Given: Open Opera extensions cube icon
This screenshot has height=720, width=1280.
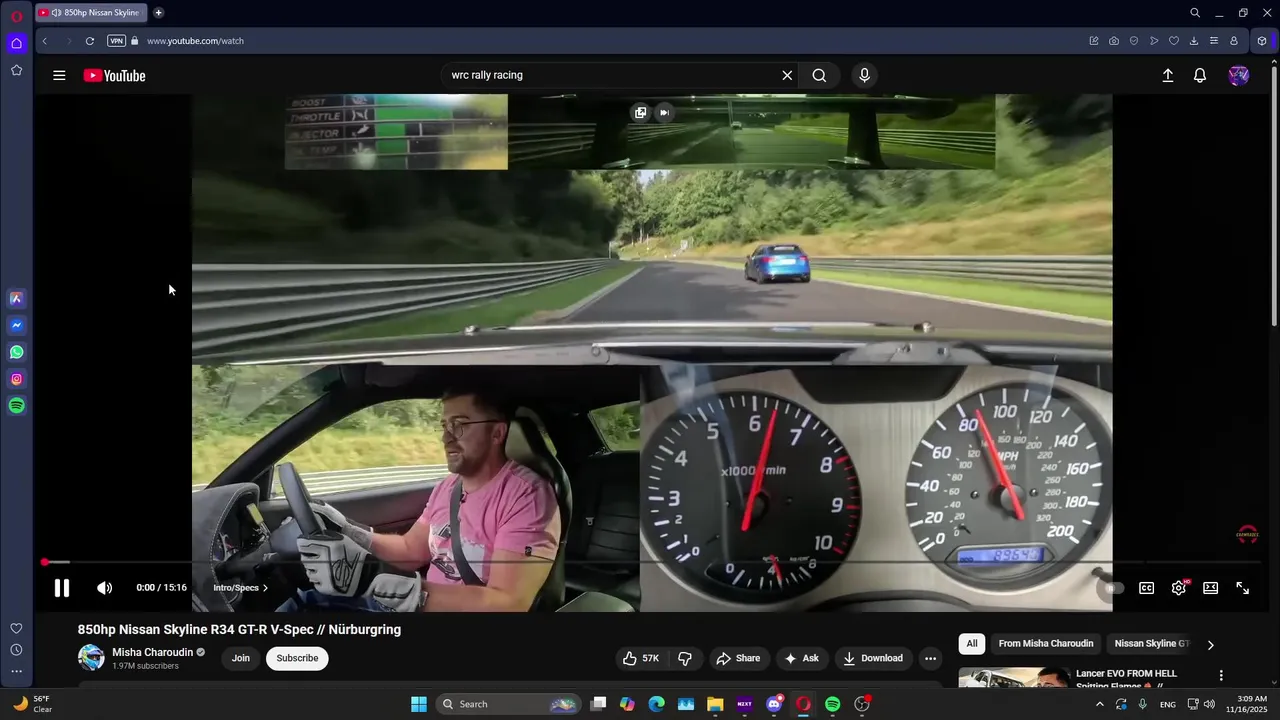Looking at the screenshot, I should pyautogui.click(x=1262, y=41).
